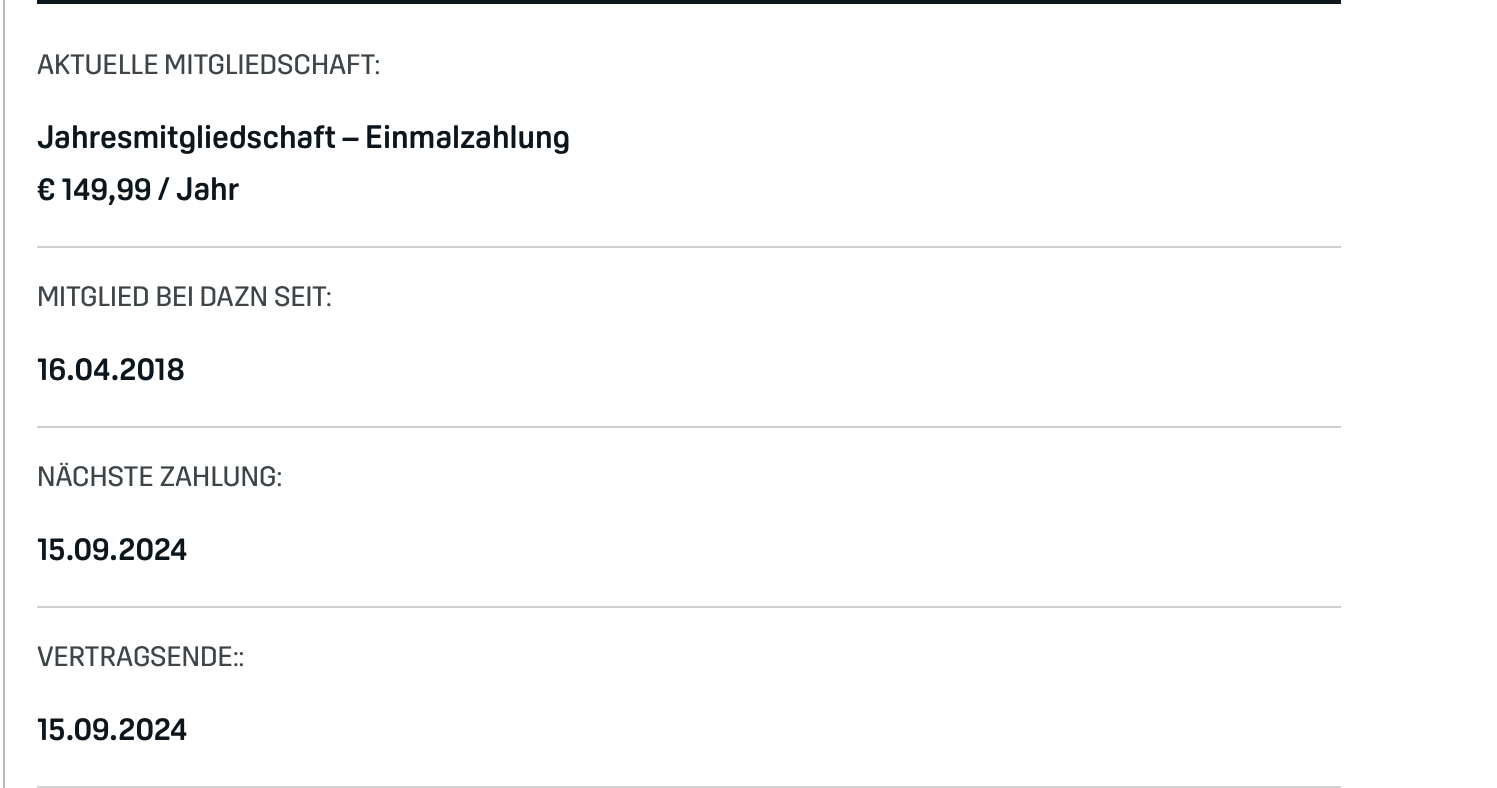This screenshot has height=788, width=1497.
Task: Click the AKTUELLE MITGLIEDSCHAFT label
Action: tap(208, 66)
